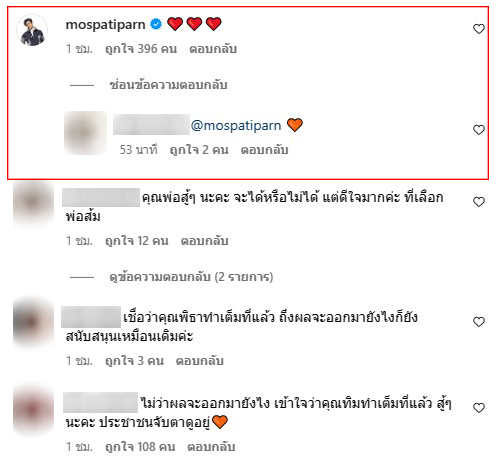Reply to the 53 นาที comment
497x466 pixels.
264,150
